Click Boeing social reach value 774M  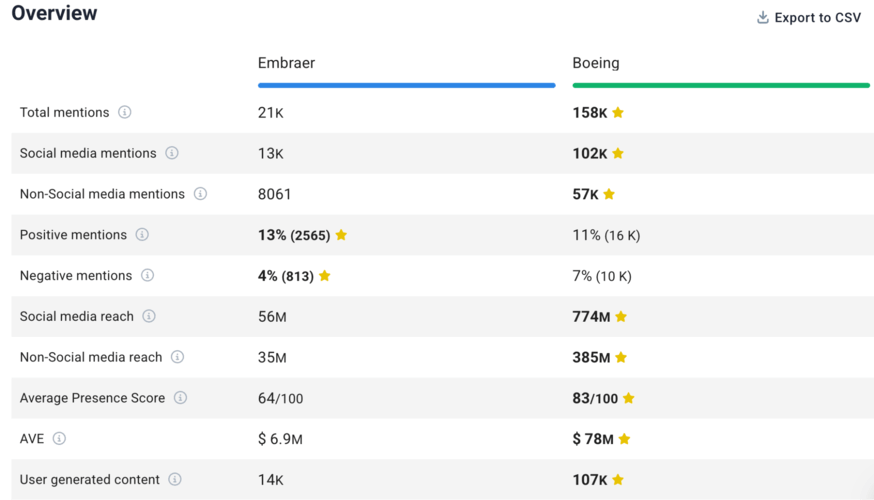591,317
